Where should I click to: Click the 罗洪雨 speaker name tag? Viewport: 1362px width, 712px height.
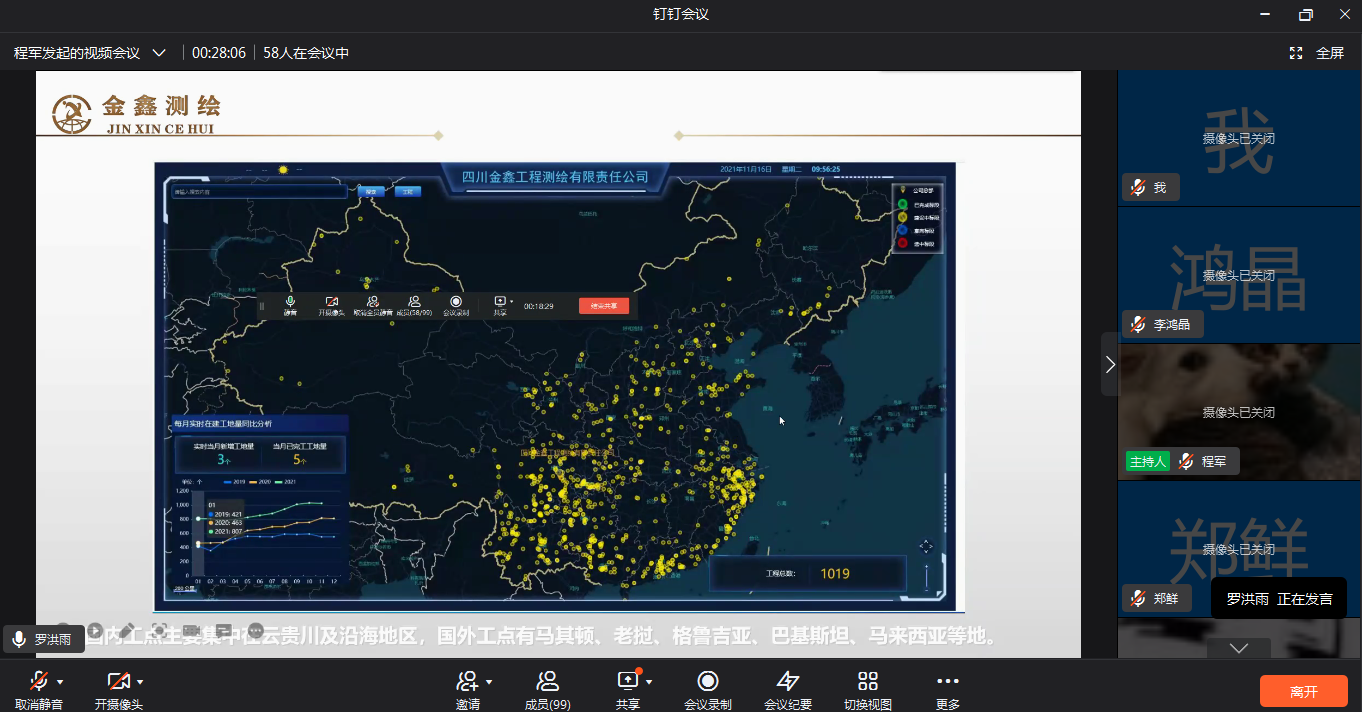coord(43,640)
